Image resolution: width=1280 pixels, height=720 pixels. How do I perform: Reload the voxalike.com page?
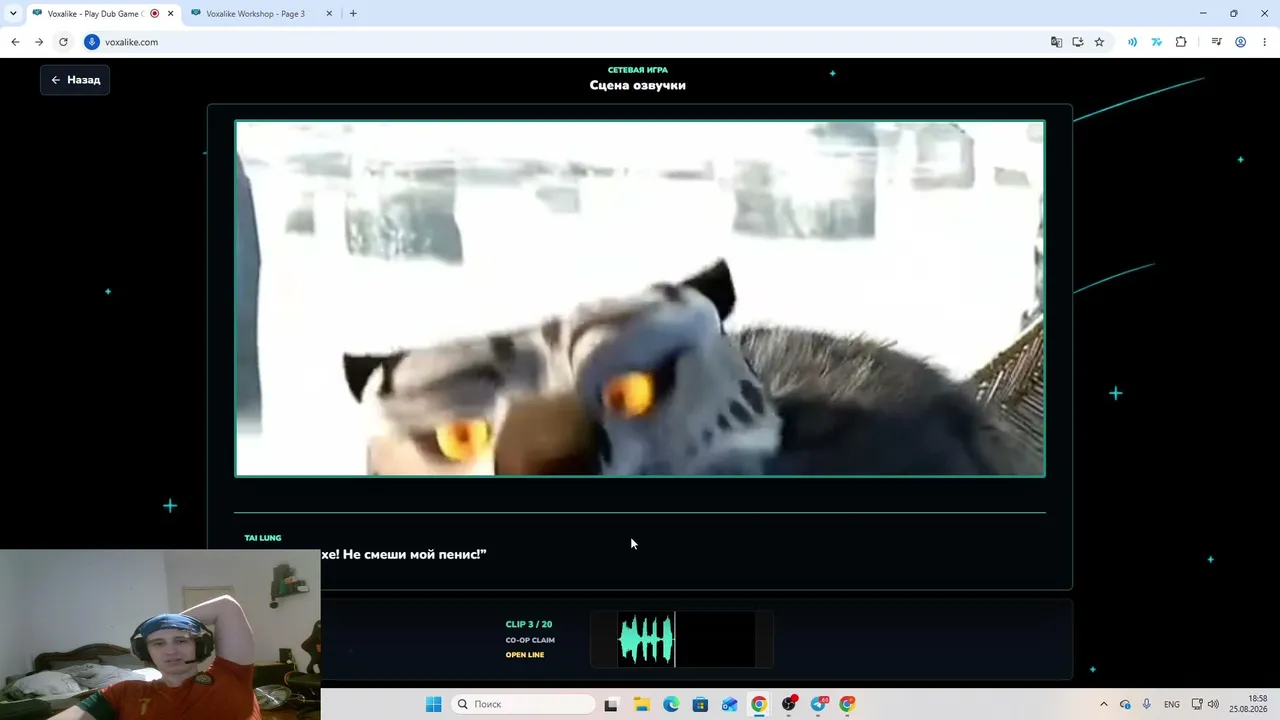pyautogui.click(x=63, y=42)
